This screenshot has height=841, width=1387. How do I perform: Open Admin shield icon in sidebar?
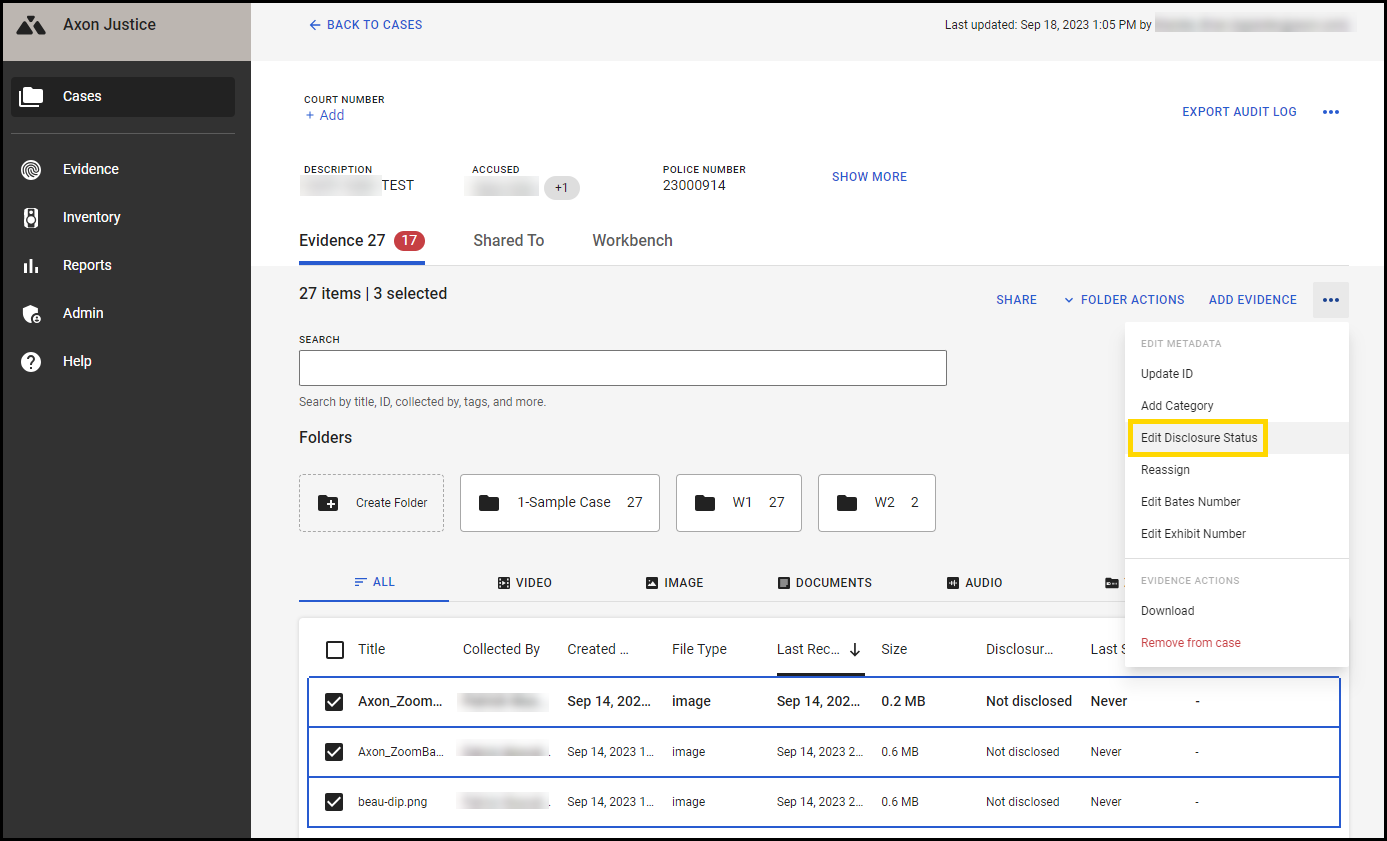[x=32, y=314]
